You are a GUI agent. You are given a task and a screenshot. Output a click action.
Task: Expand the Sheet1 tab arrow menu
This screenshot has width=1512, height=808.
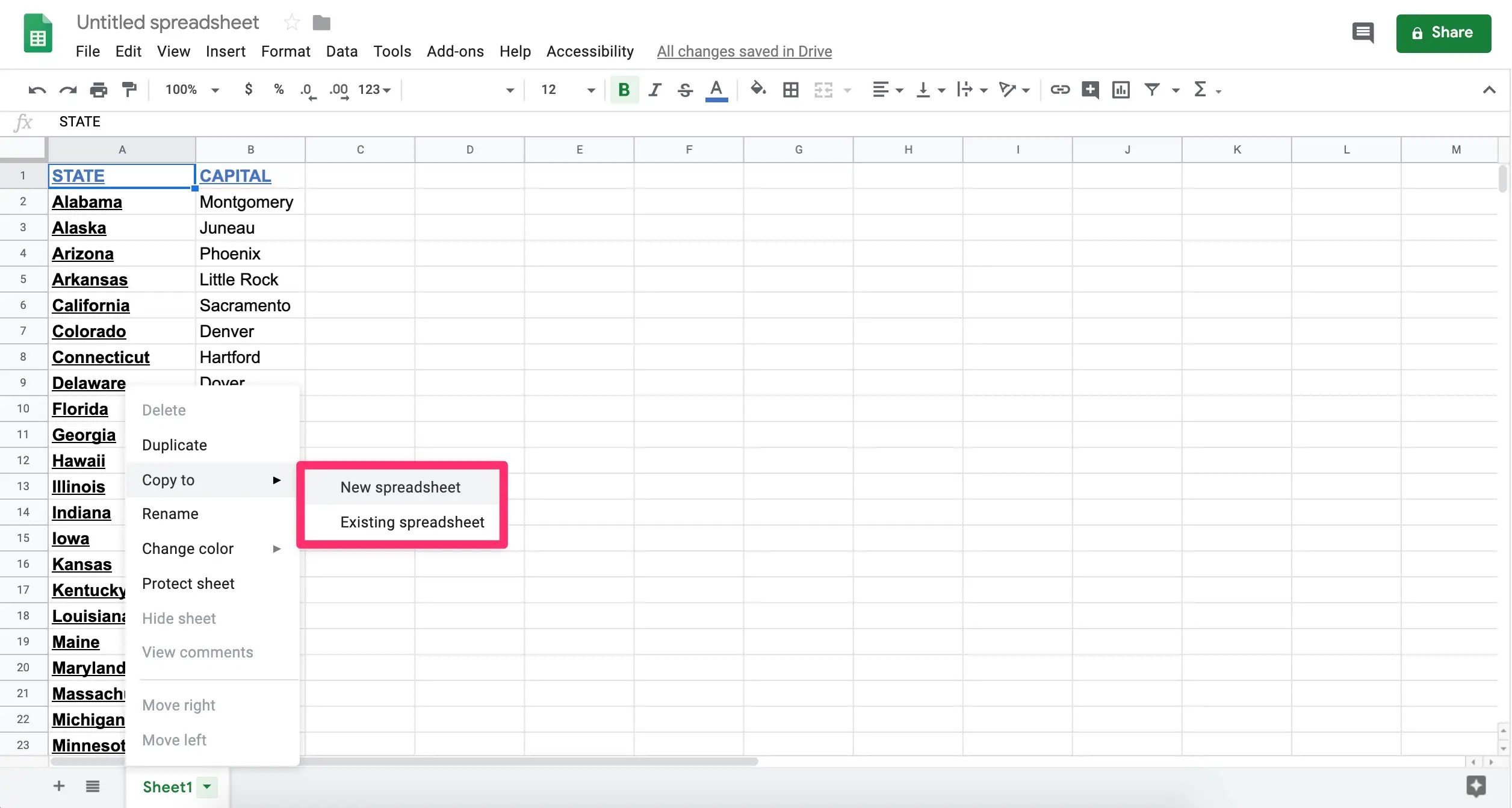[207, 786]
